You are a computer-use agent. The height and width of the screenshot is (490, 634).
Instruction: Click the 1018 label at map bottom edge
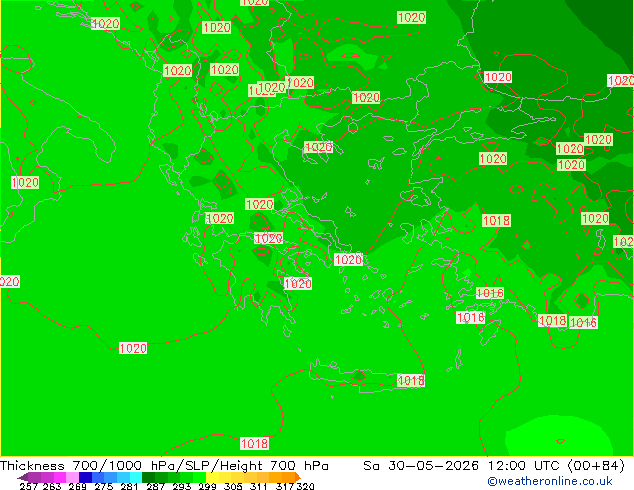point(254,444)
